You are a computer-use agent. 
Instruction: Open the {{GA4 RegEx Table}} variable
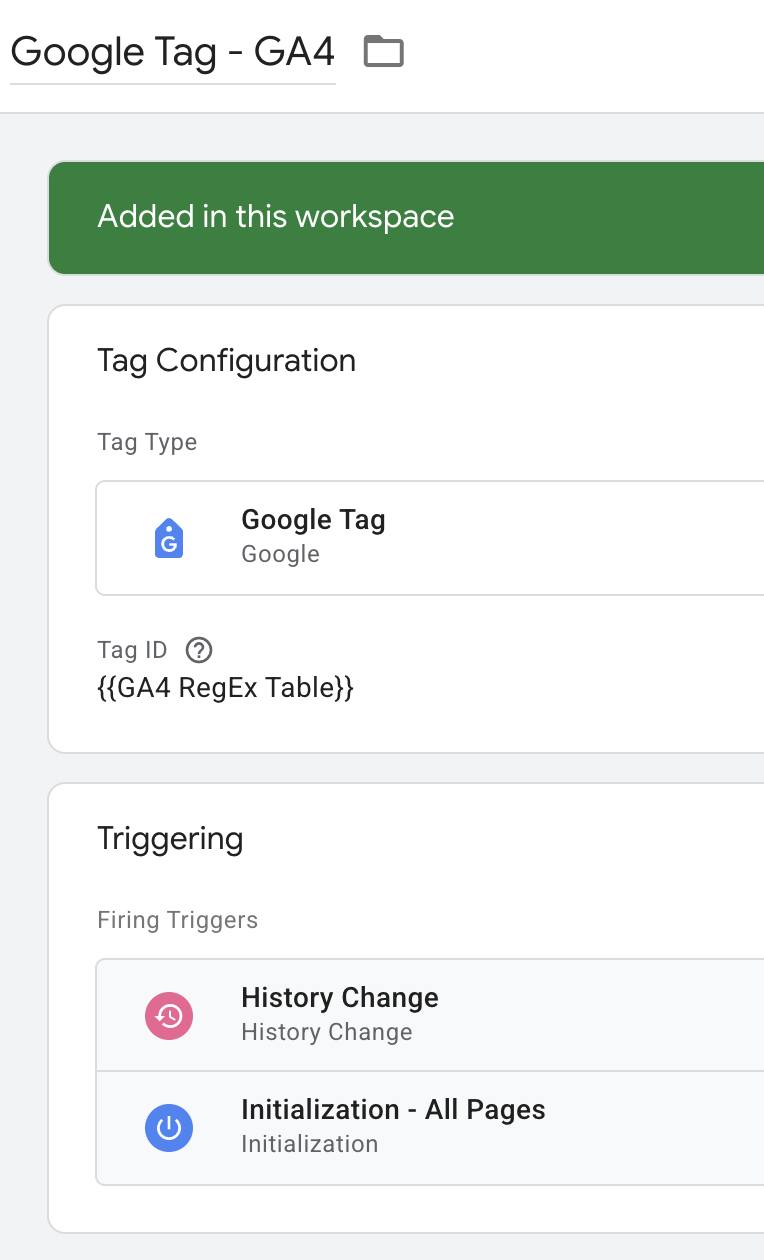pos(226,687)
